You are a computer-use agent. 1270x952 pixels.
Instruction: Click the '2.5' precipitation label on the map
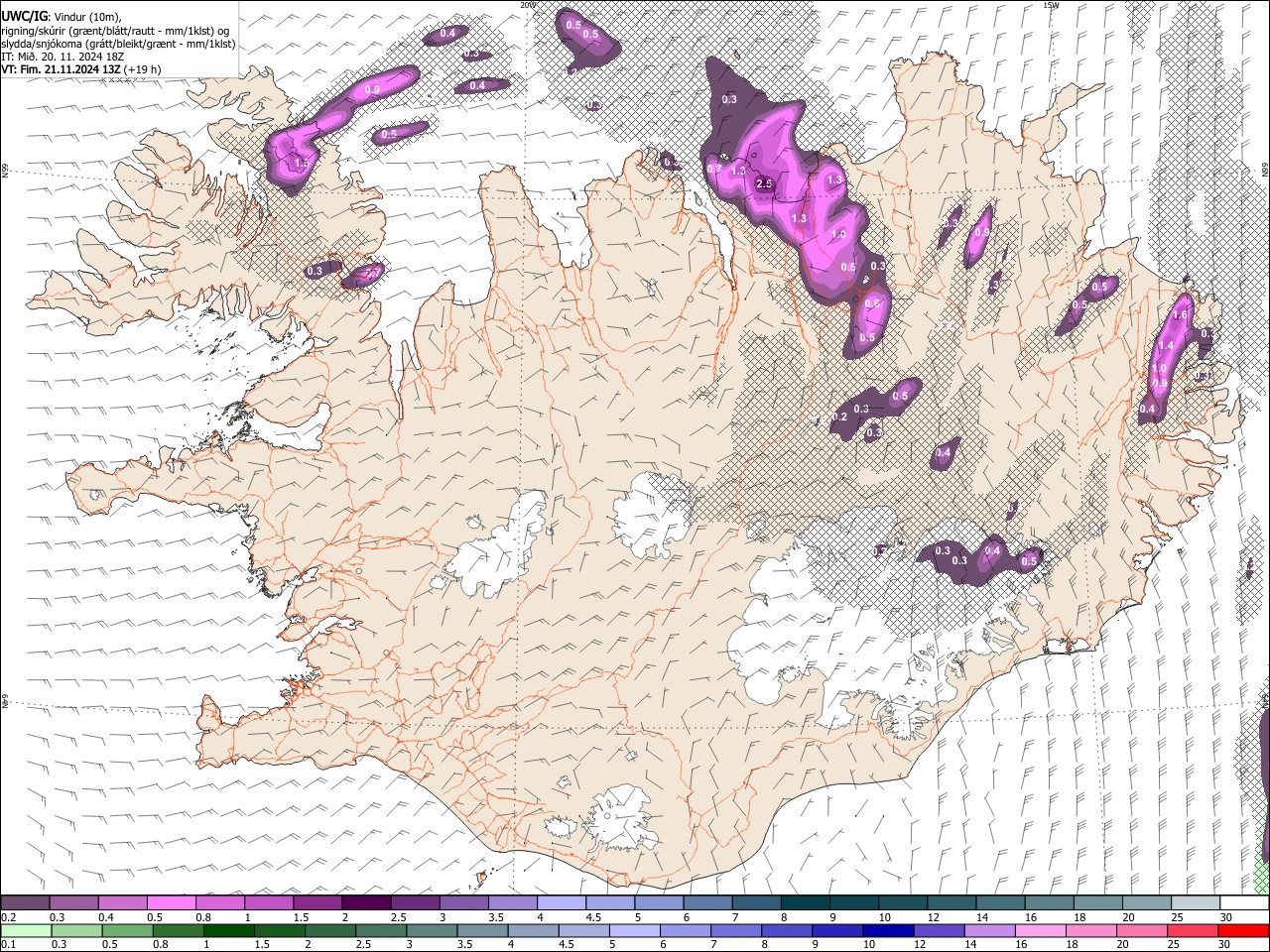(764, 184)
